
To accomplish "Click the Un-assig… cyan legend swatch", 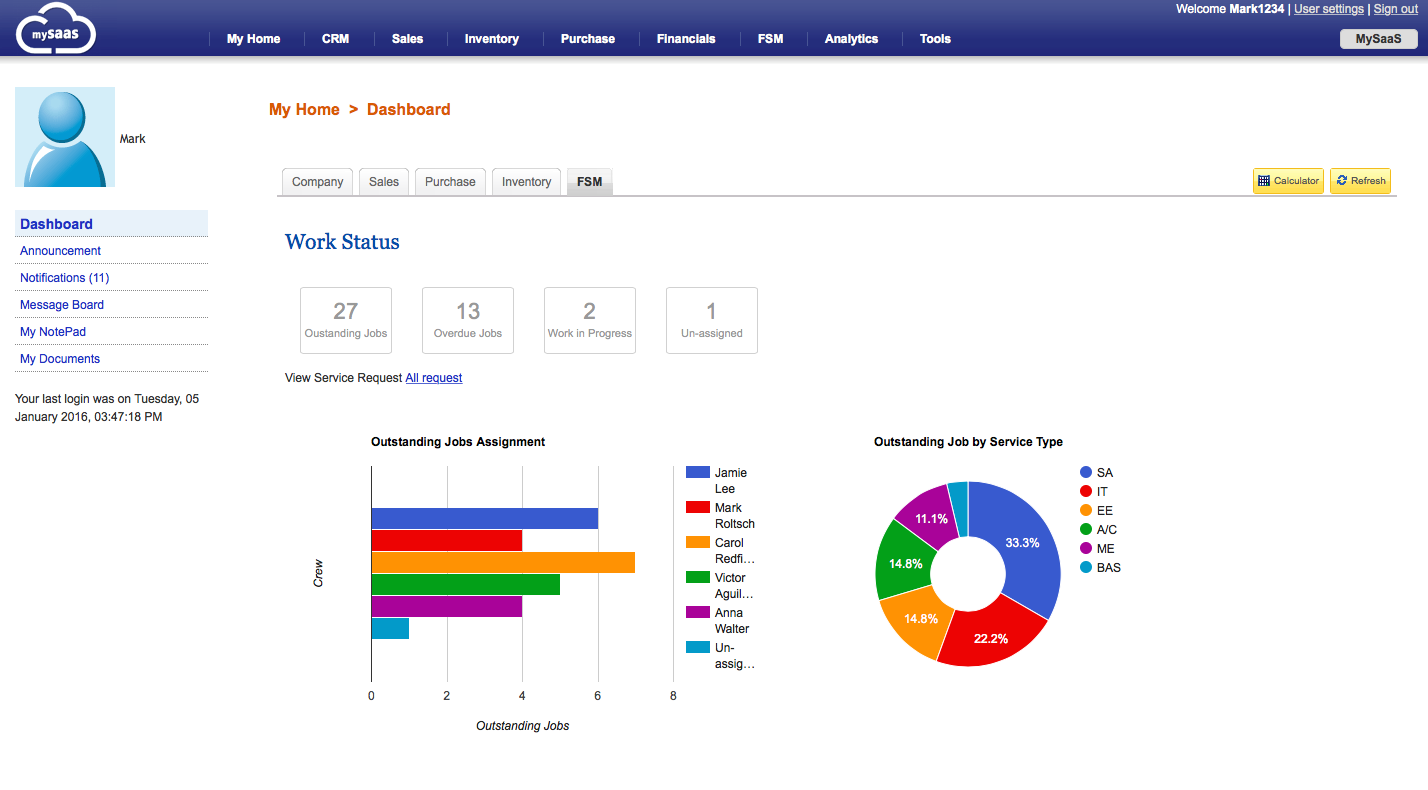I will click(698, 648).
